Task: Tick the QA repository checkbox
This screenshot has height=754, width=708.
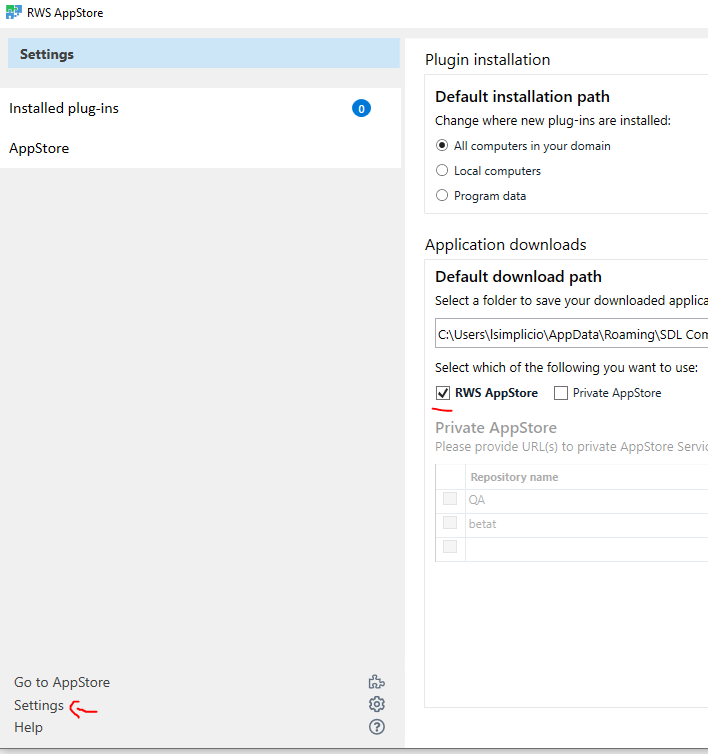Action: tap(450, 499)
